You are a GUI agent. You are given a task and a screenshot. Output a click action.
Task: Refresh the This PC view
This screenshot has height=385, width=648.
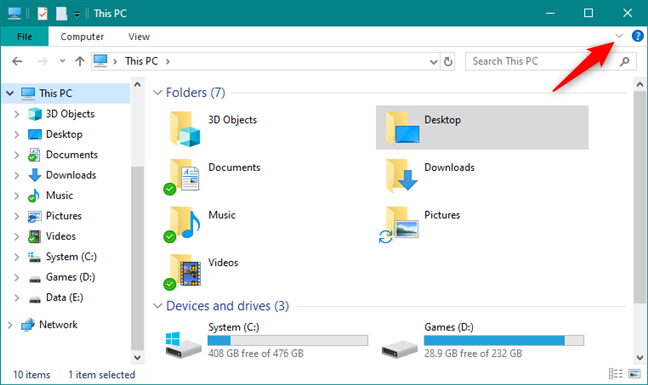[448, 62]
